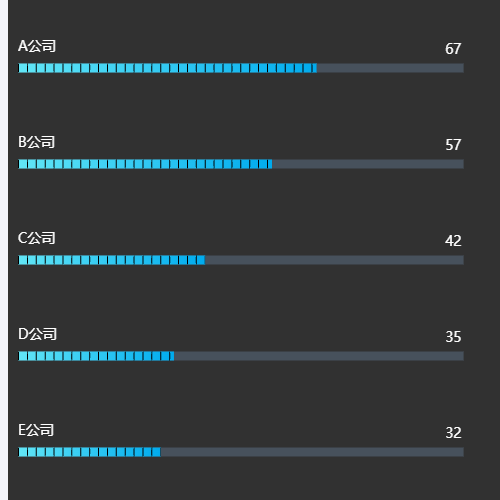Click the gray unfilled part of A公司 bar
Viewport: 500px width, 500px height.
(x=390, y=68)
